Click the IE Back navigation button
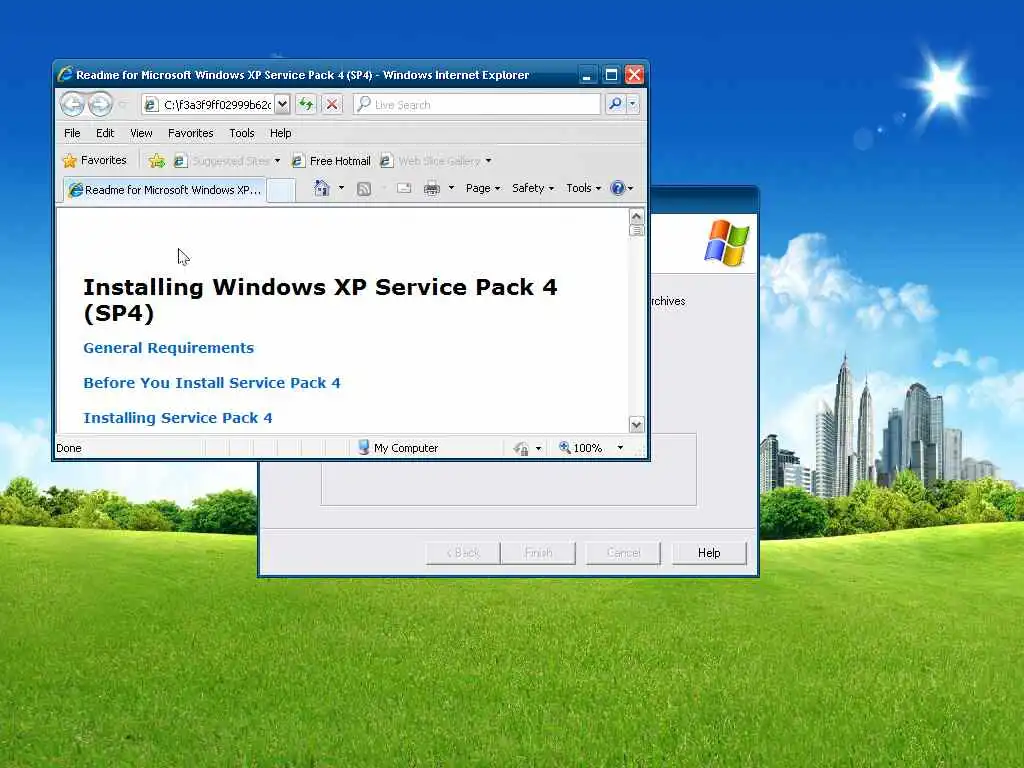The height and width of the screenshot is (768, 1024). click(x=72, y=104)
